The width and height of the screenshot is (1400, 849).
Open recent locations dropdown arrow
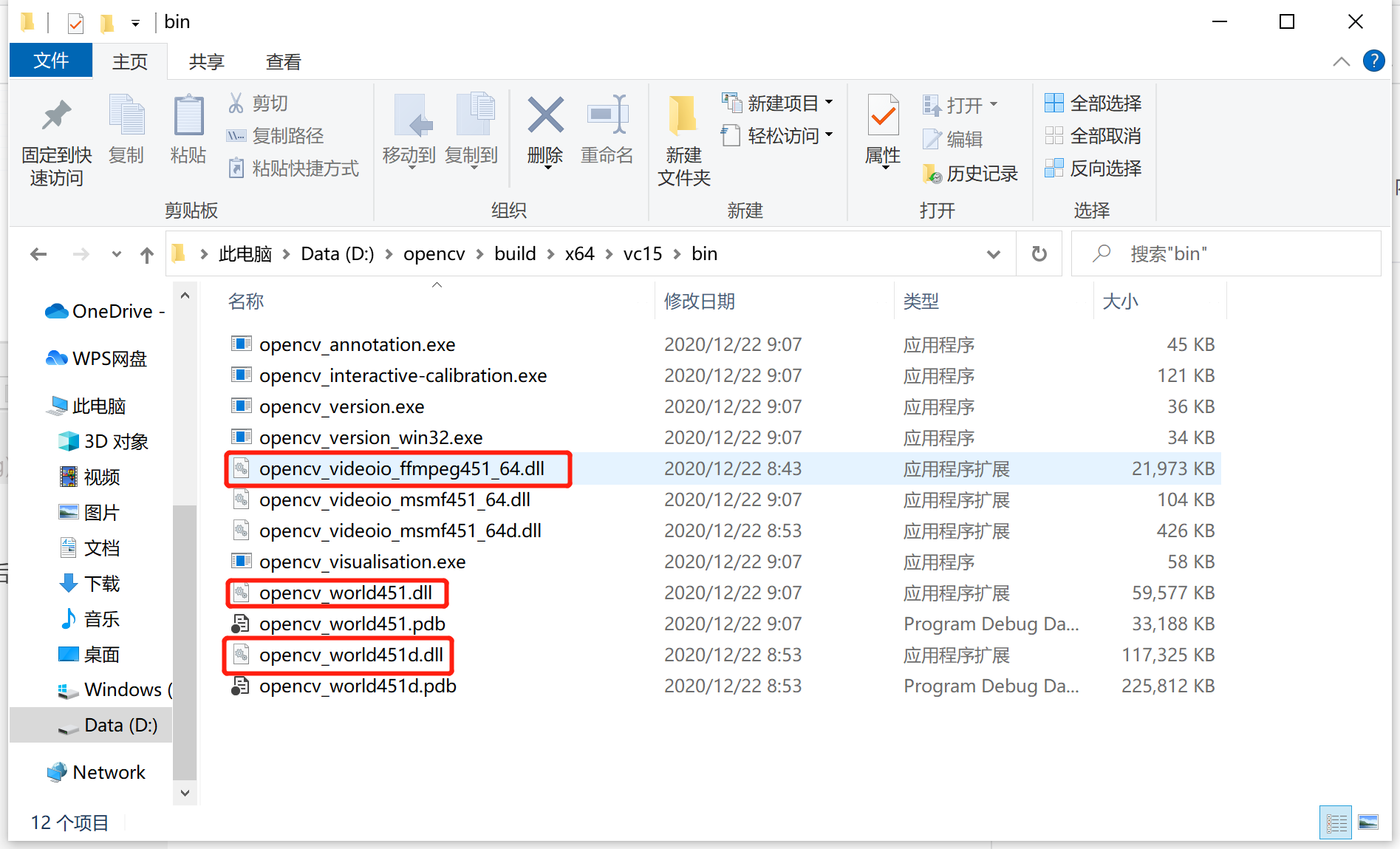(116, 255)
